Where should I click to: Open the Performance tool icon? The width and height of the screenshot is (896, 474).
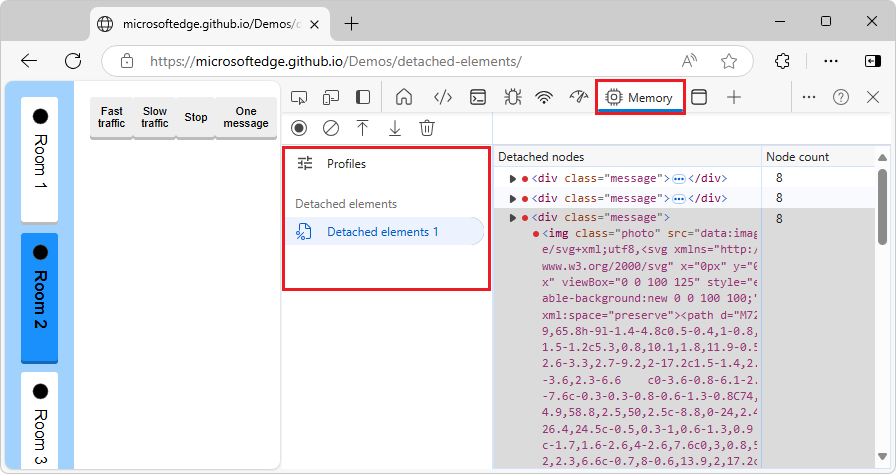[x=579, y=98]
